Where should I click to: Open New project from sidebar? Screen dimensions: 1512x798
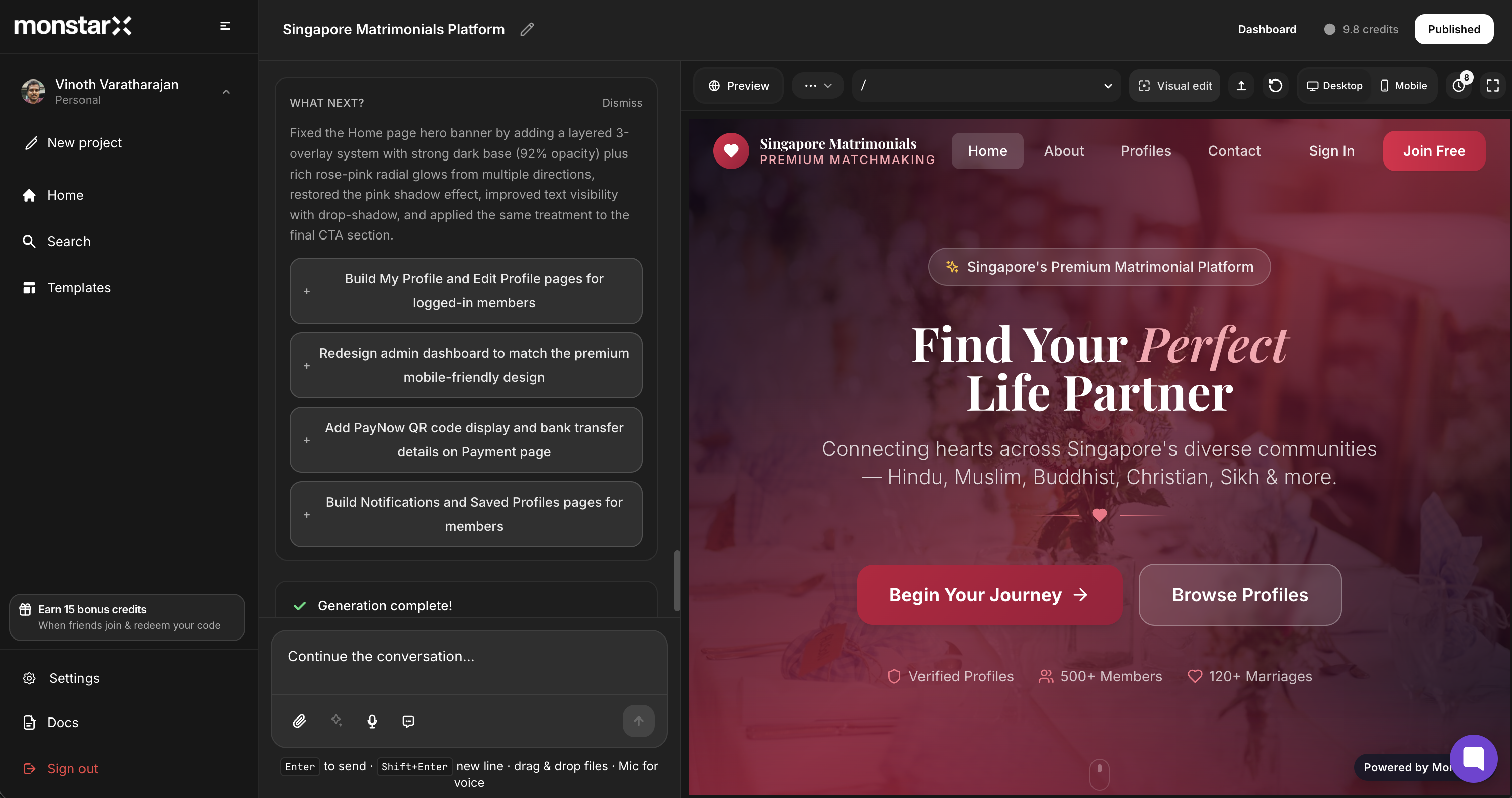point(73,143)
